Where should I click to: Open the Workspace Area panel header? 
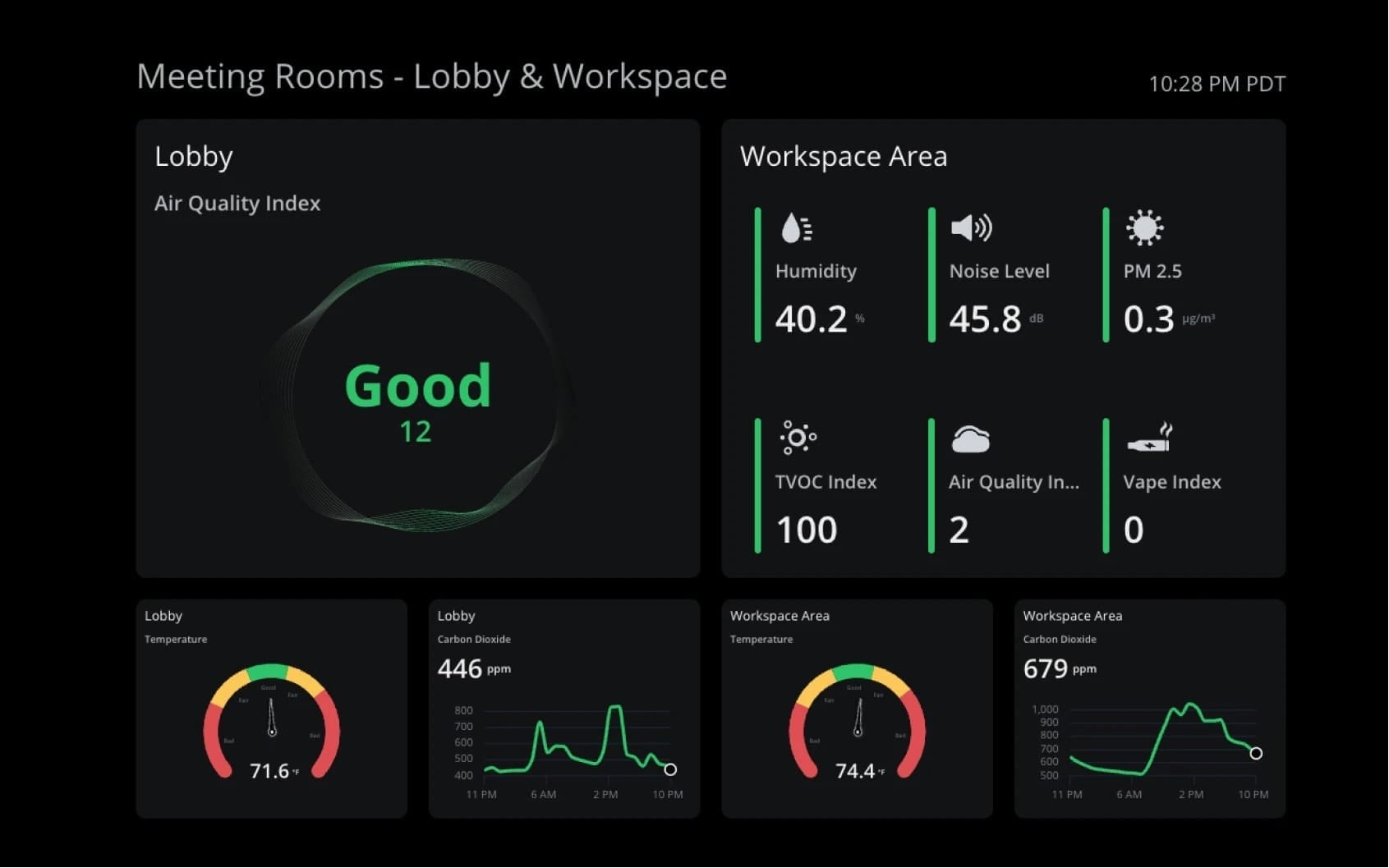point(844,156)
